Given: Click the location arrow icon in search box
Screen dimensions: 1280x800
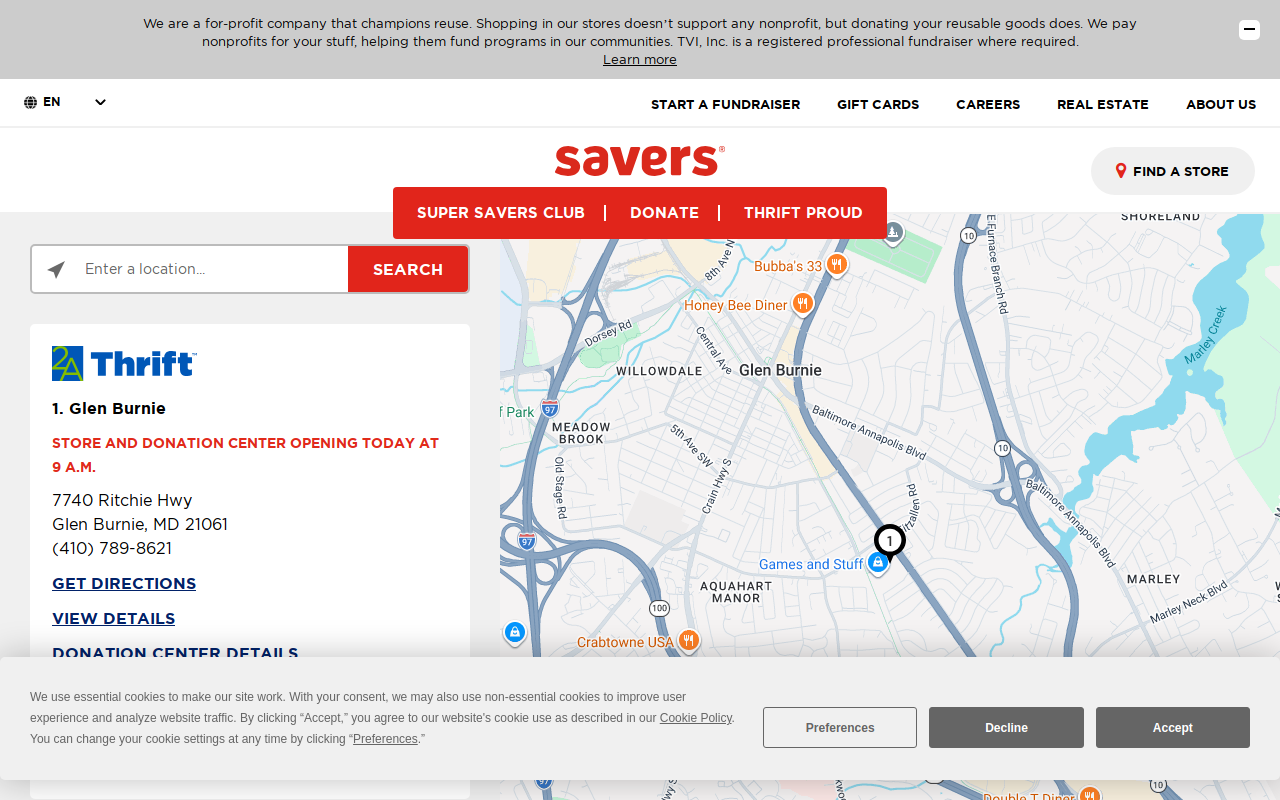Looking at the screenshot, I should pyautogui.click(x=57, y=269).
